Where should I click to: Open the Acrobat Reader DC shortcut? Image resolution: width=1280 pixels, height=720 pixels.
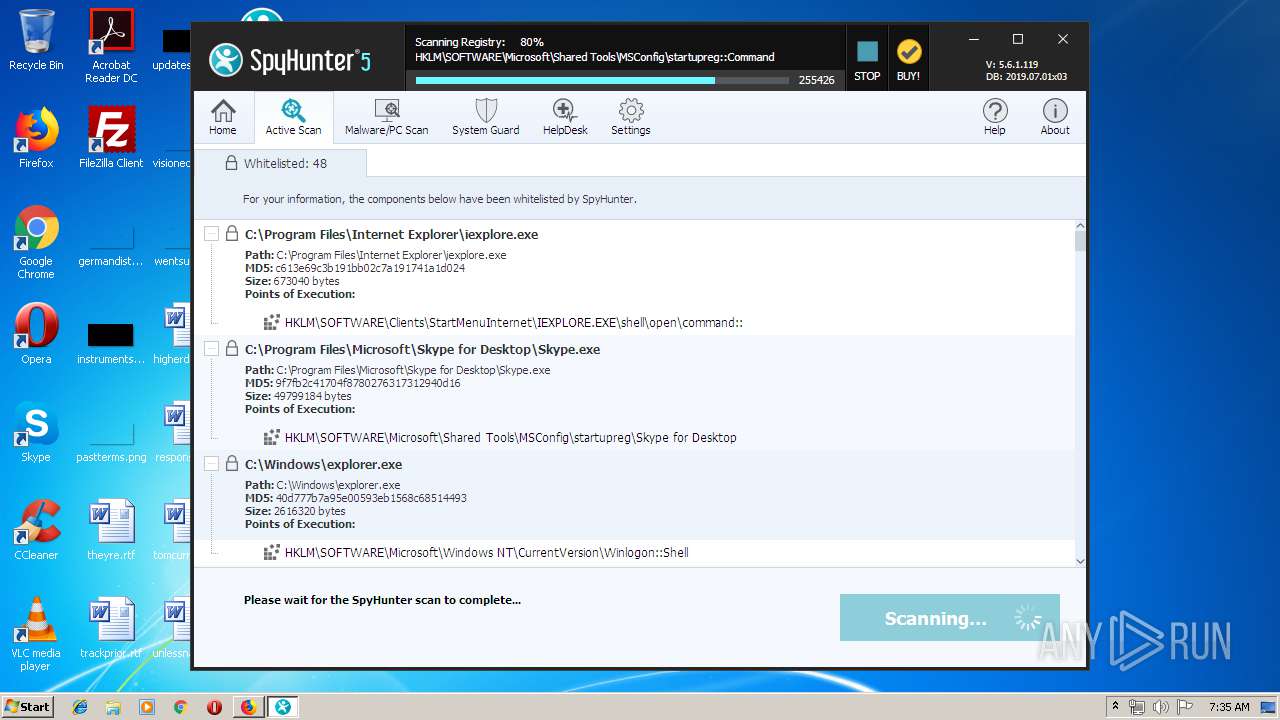(x=111, y=46)
